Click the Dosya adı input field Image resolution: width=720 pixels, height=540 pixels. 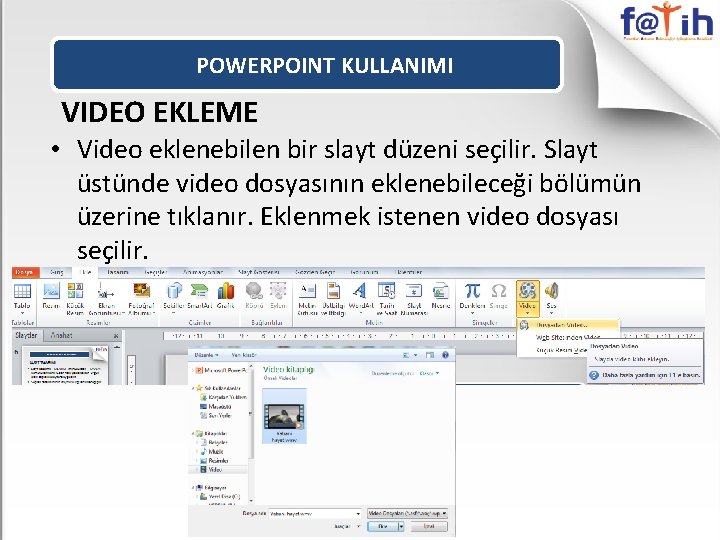tap(315, 514)
